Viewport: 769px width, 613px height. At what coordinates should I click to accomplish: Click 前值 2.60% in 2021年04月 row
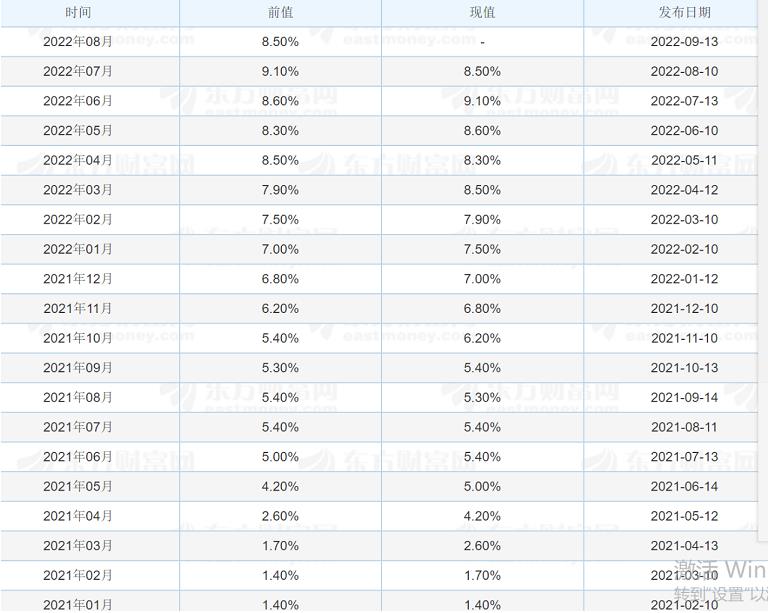pyautogui.click(x=280, y=516)
